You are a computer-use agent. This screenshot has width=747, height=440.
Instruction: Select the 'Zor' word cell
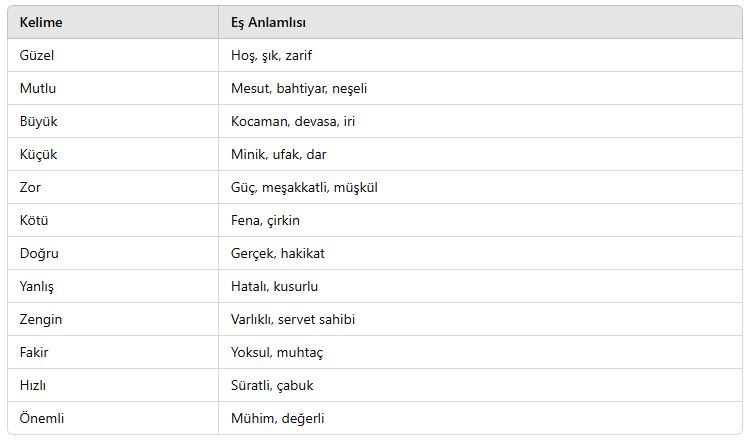tap(113, 187)
